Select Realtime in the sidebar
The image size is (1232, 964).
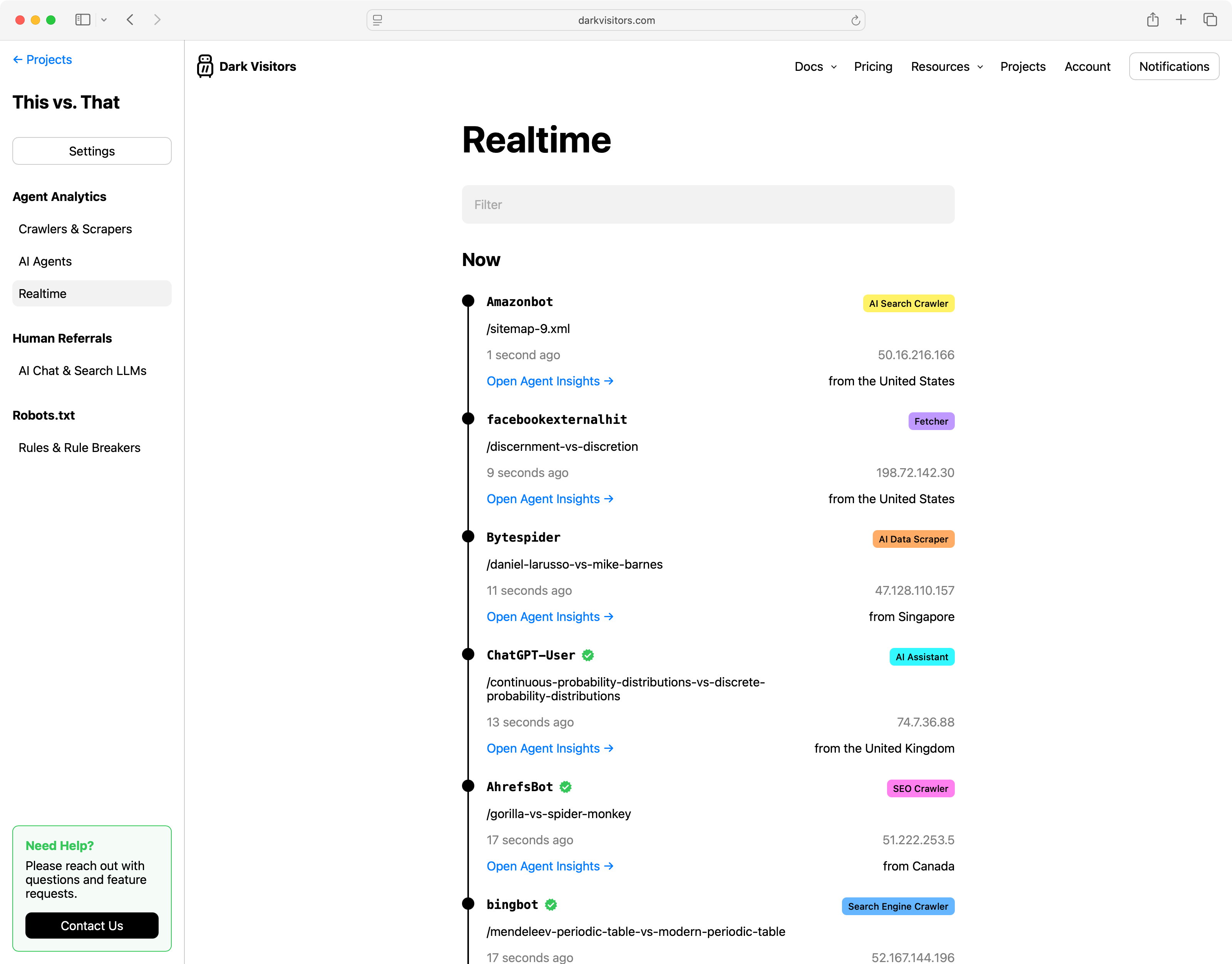coord(92,293)
